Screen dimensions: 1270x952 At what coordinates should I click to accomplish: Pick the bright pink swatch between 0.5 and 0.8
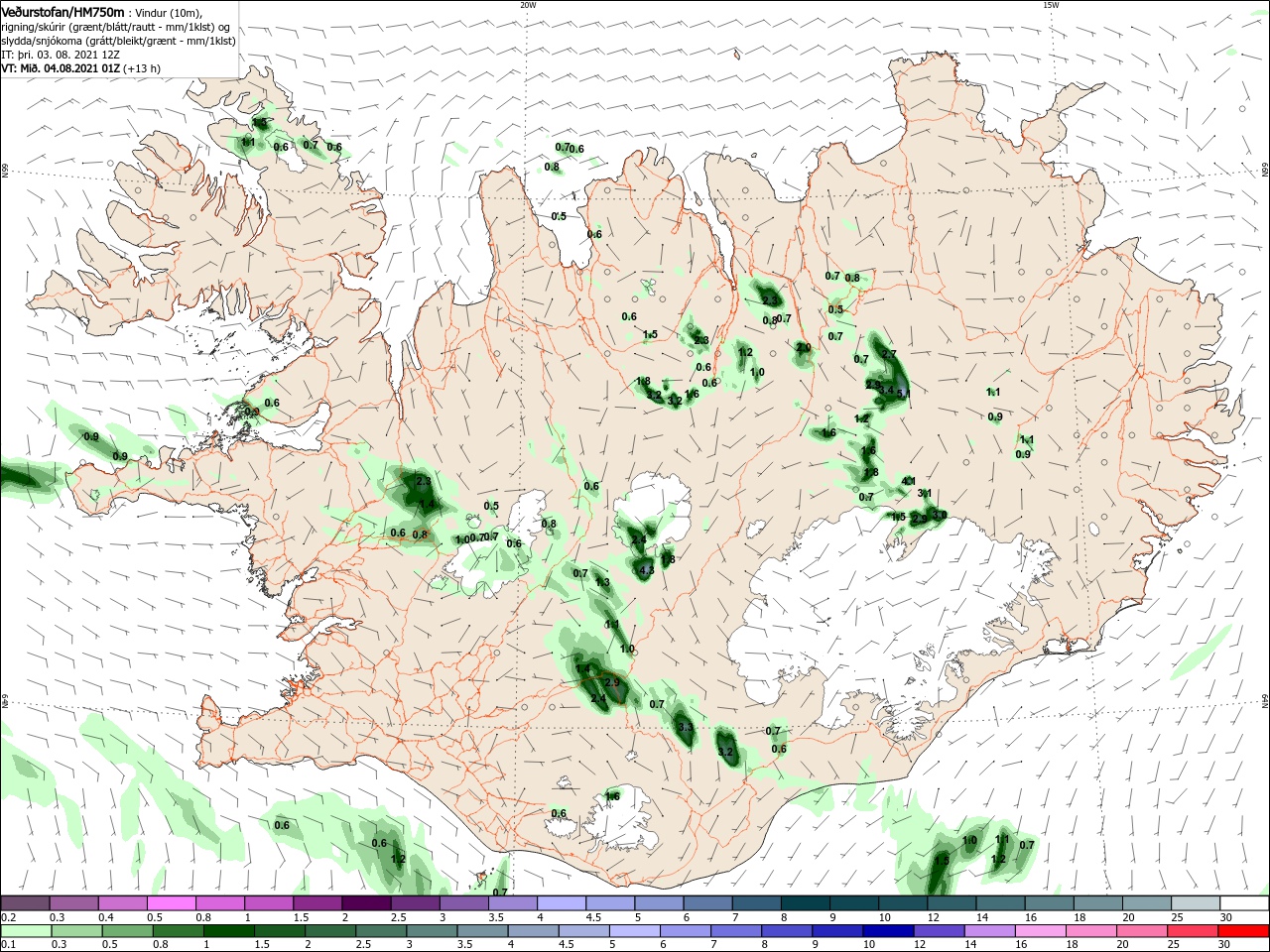coord(171,902)
